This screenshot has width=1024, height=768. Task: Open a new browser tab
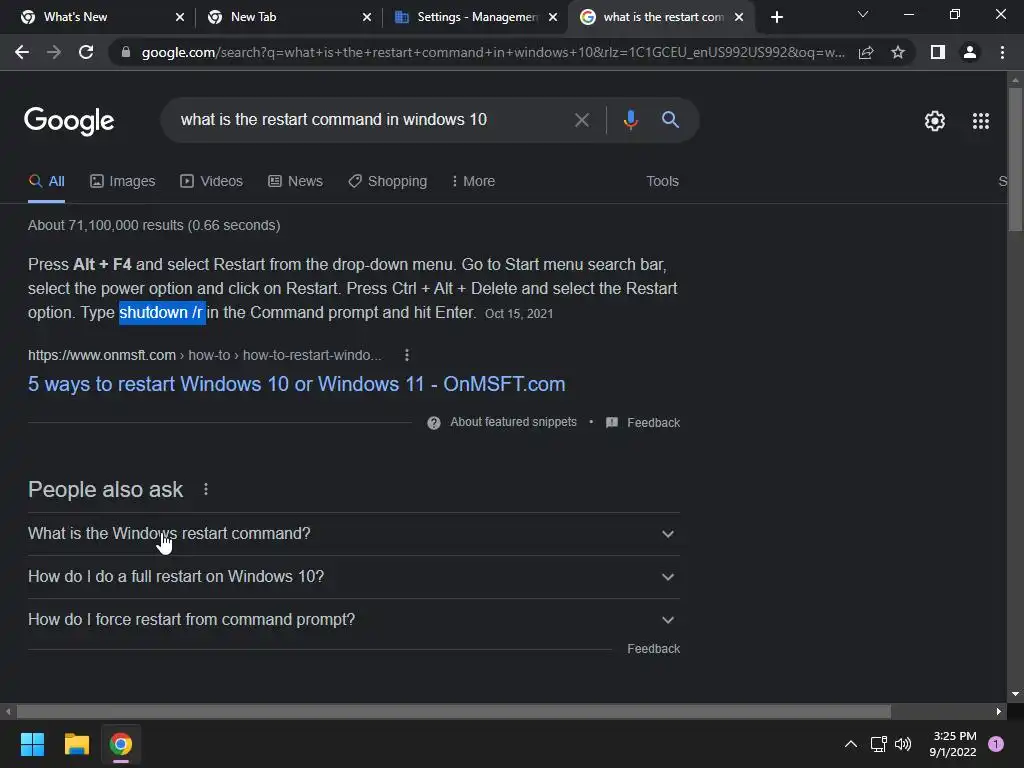[776, 17]
